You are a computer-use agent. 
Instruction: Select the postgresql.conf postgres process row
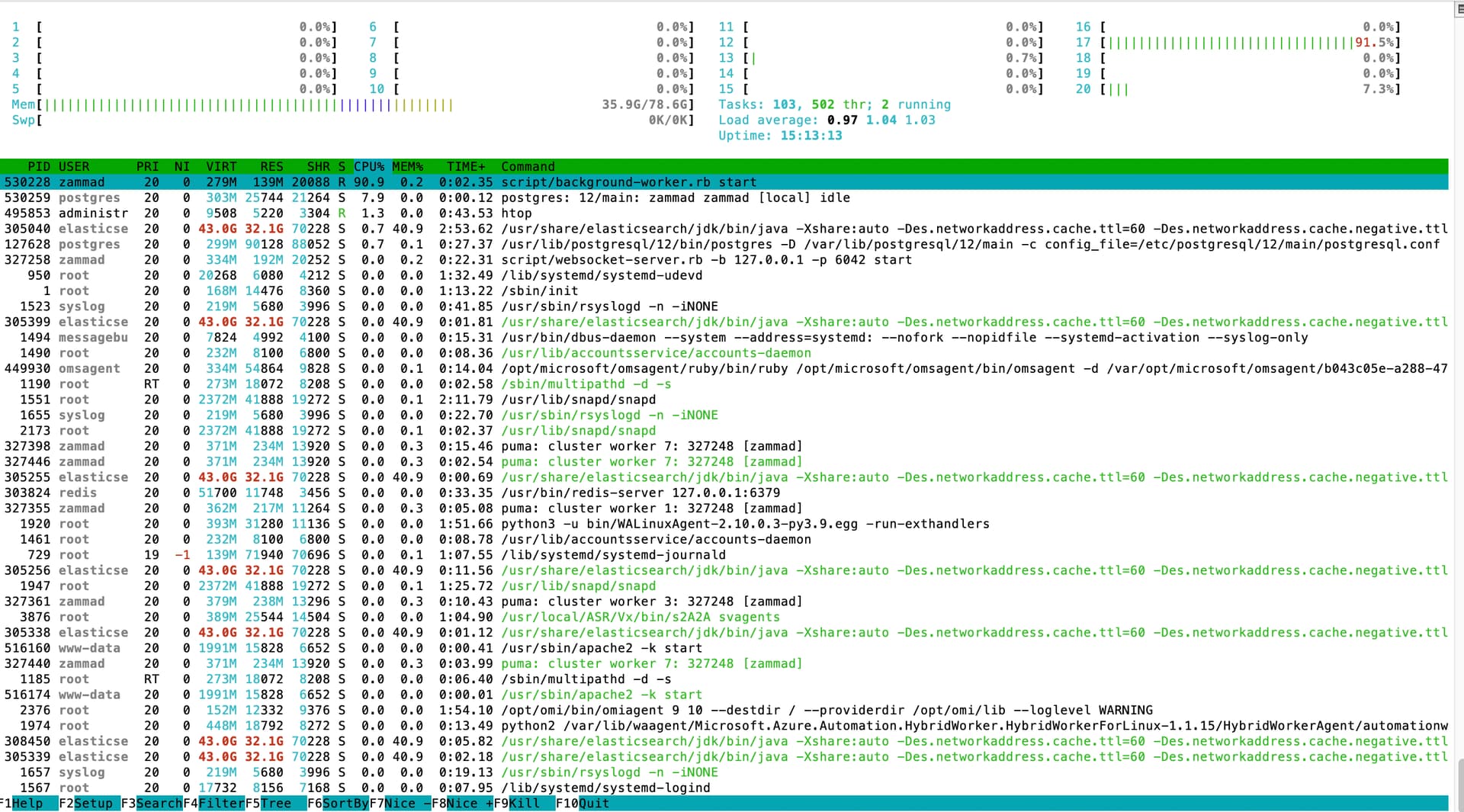pyautogui.click(x=724, y=244)
